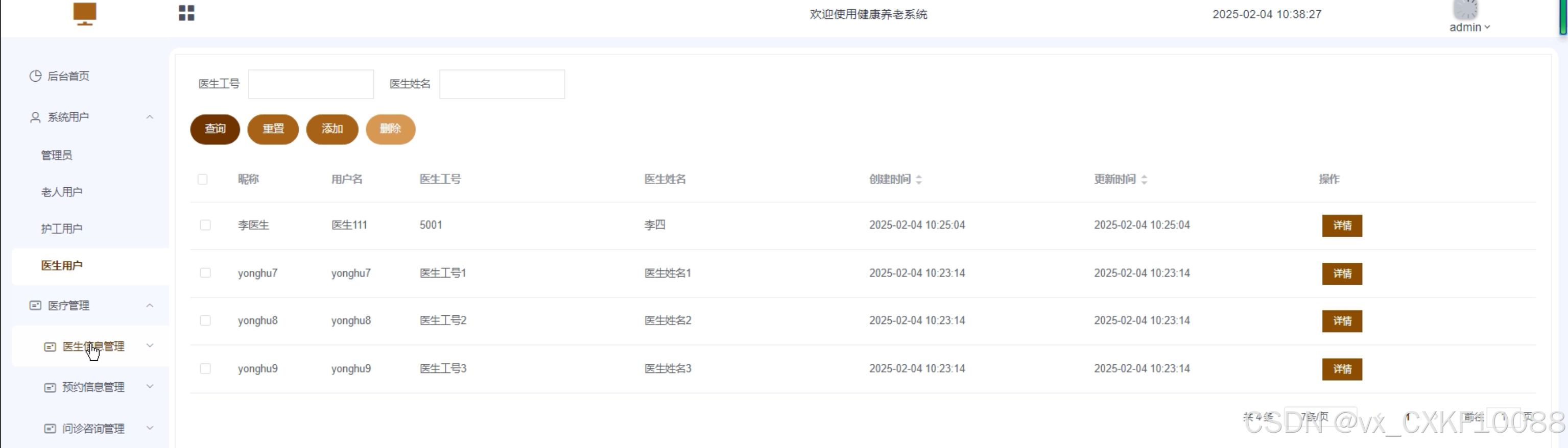Click the 医生工号 column header
Image resolution: width=1568 pixels, height=448 pixels.
[x=440, y=179]
